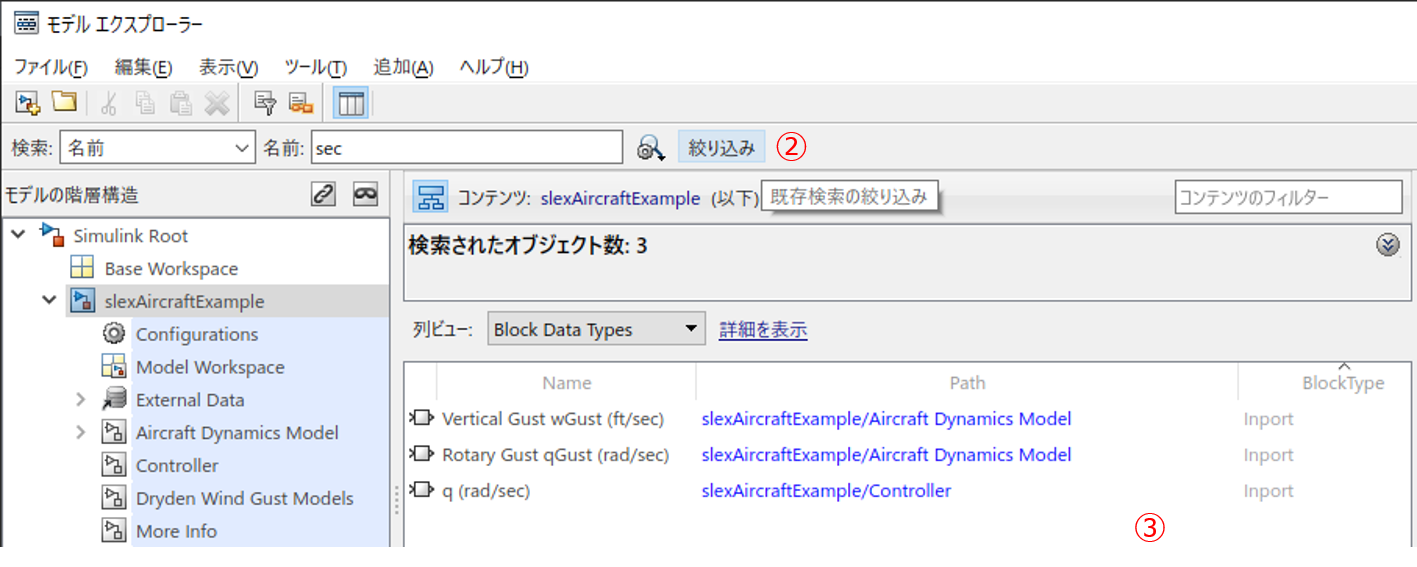Click the Open folder toolbar icon
This screenshot has height=567, width=1417.
coord(64,102)
